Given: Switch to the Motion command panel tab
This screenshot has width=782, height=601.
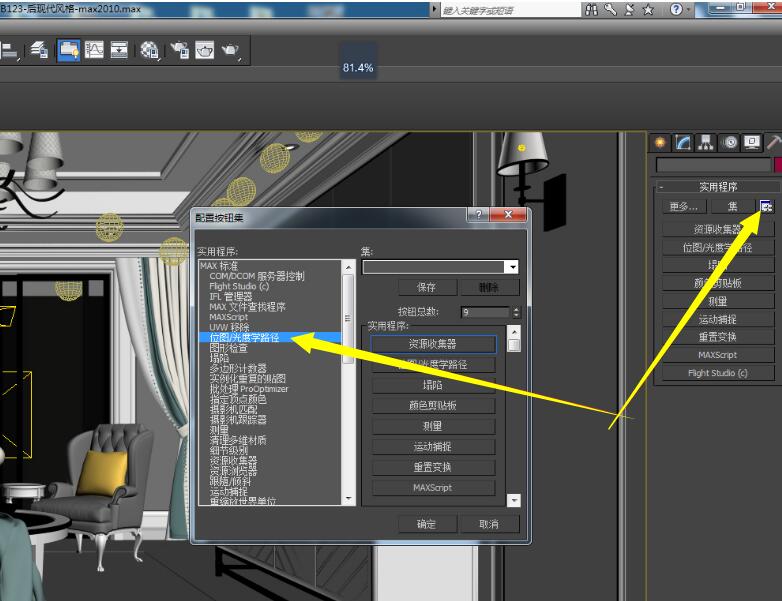Looking at the screenshot, I should tap(729, 143).
